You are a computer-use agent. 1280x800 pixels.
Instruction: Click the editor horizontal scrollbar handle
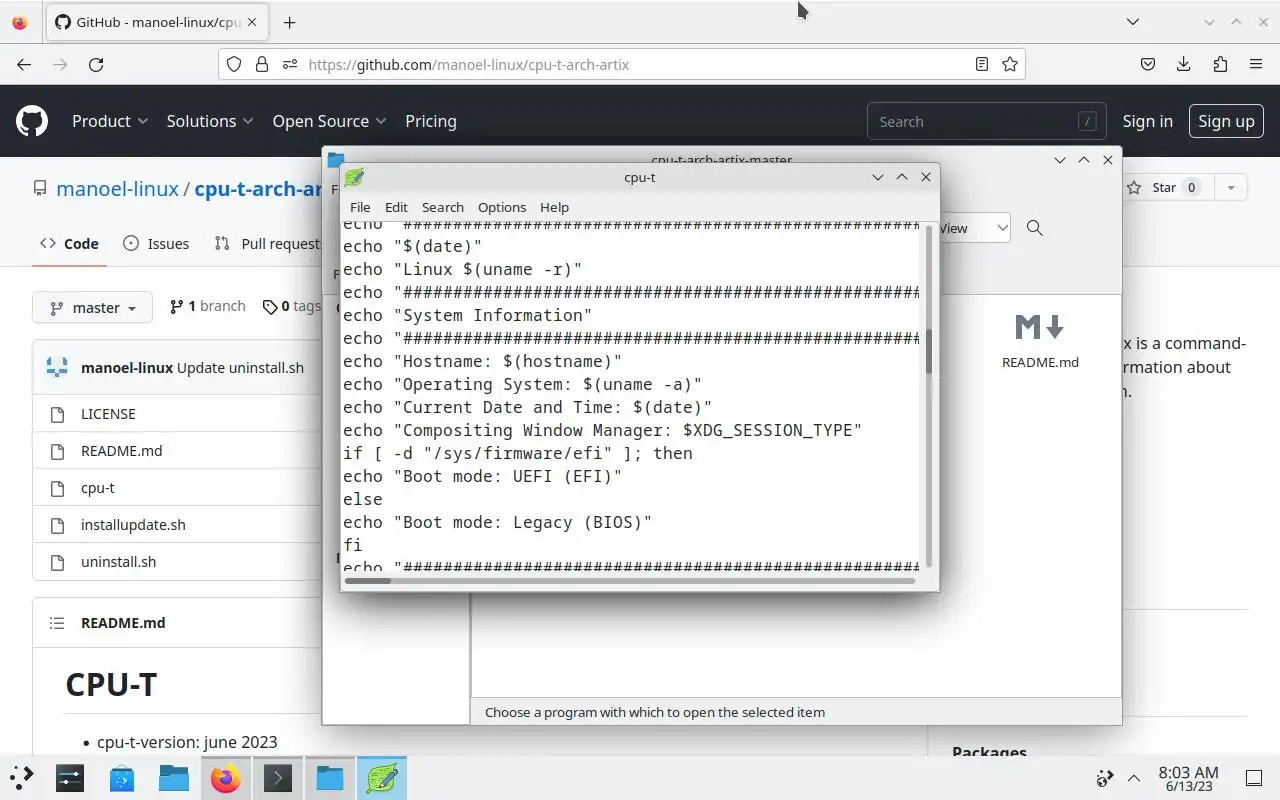pos(366,579)
